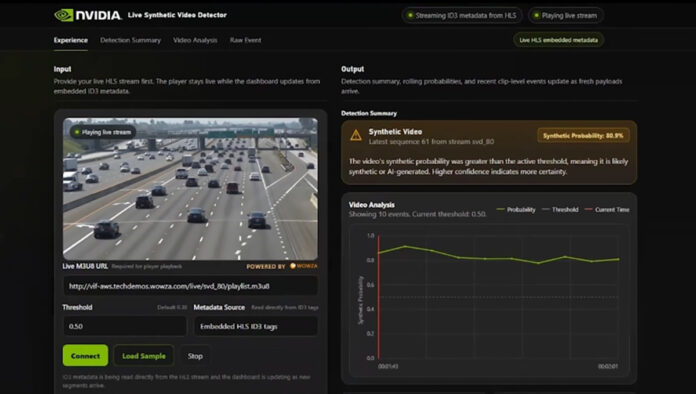Go to the Experience tab
The height and width of the screenshot is (394, 696).
point(71,40)
